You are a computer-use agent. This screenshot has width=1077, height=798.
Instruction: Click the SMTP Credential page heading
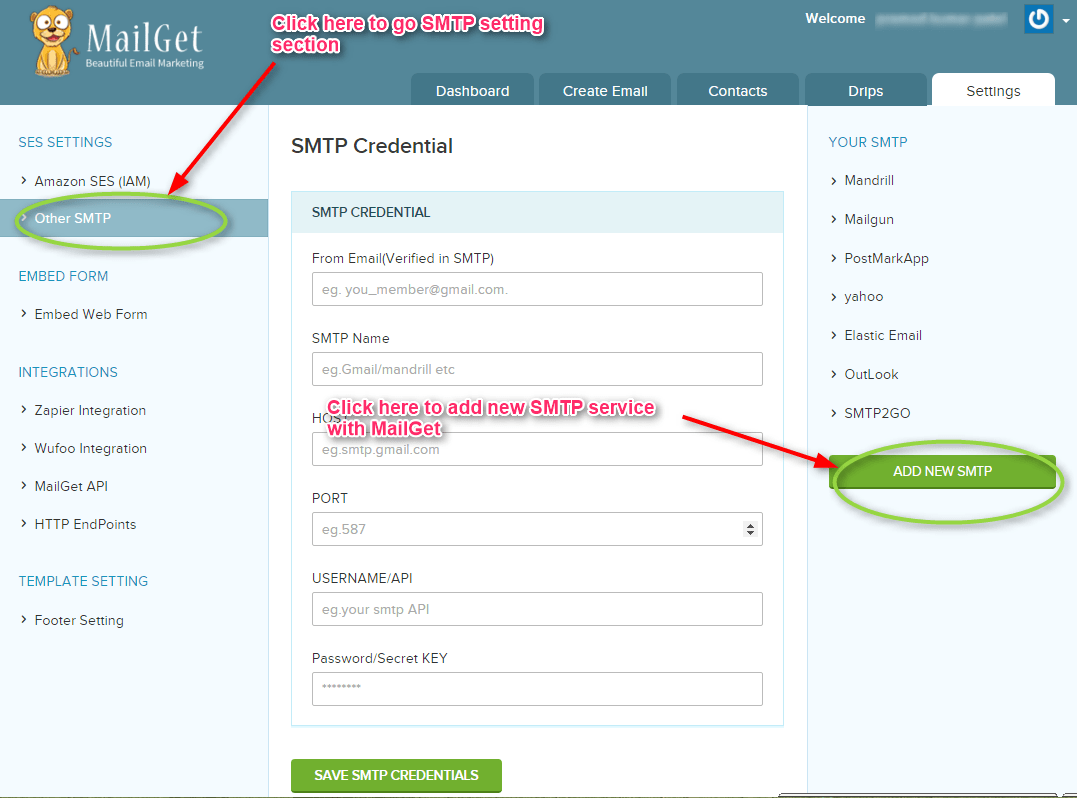[x=372, y=146]
